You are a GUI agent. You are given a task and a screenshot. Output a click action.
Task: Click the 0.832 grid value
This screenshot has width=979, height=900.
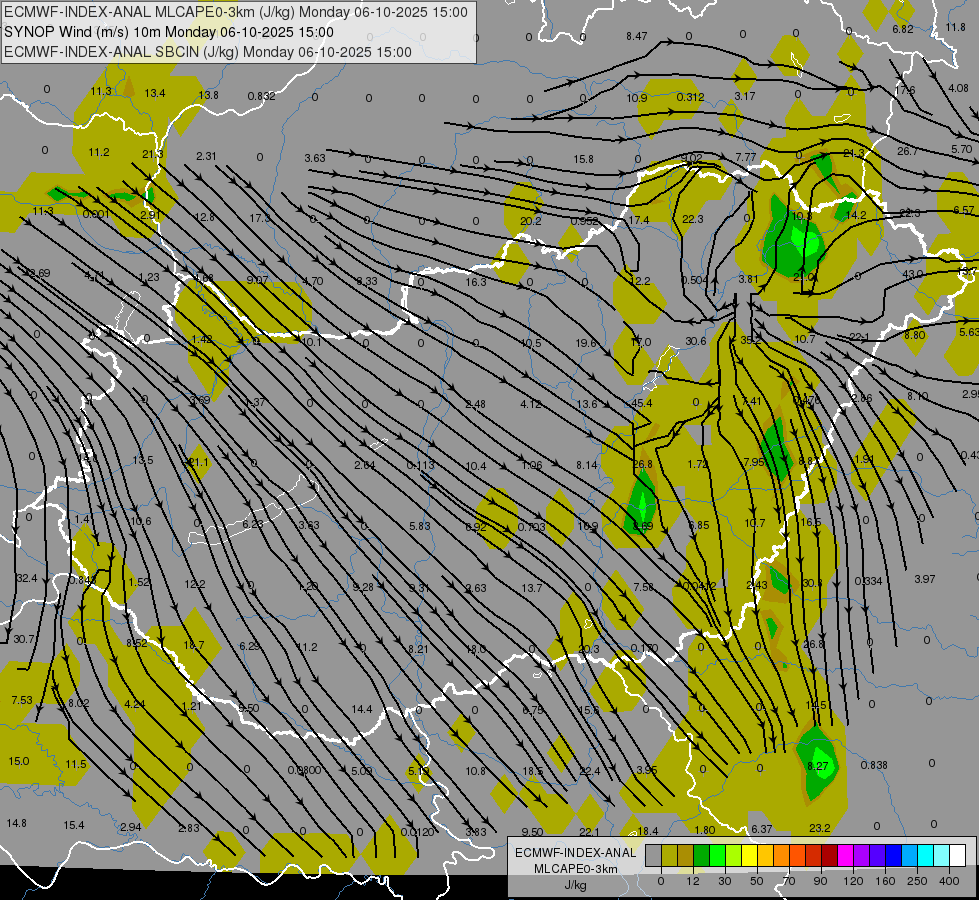click(262, 96)
